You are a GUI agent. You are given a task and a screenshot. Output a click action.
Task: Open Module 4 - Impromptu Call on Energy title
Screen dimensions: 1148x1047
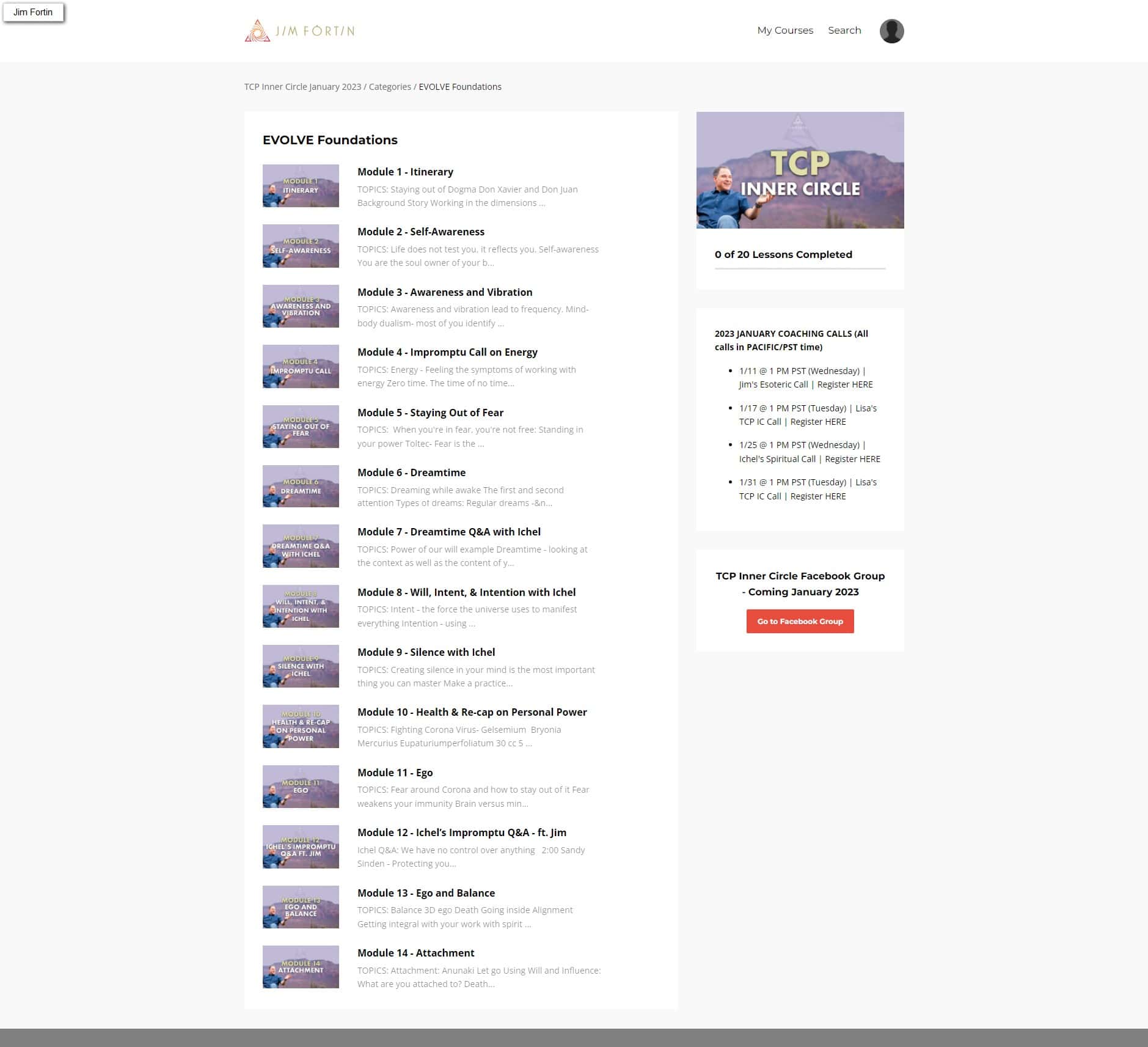click(x=447, y=352)
